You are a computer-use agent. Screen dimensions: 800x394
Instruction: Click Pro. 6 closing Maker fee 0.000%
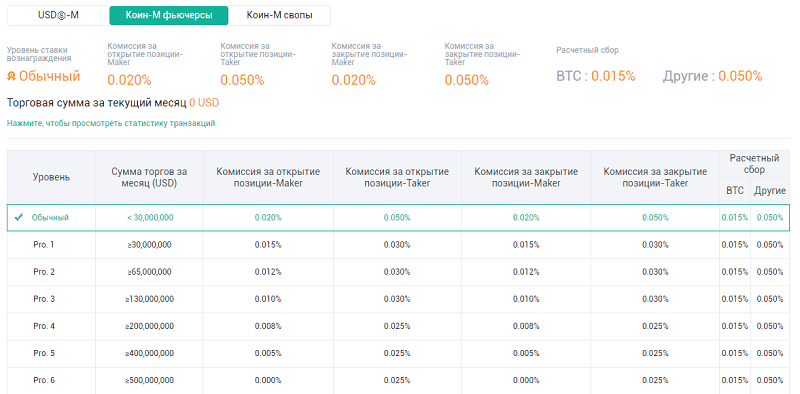tap(526, 380)
